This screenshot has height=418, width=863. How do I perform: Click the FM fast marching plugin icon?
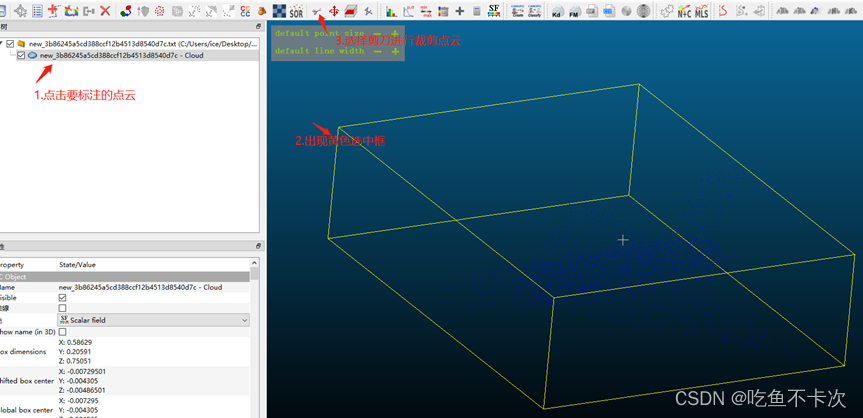point(575,10)
